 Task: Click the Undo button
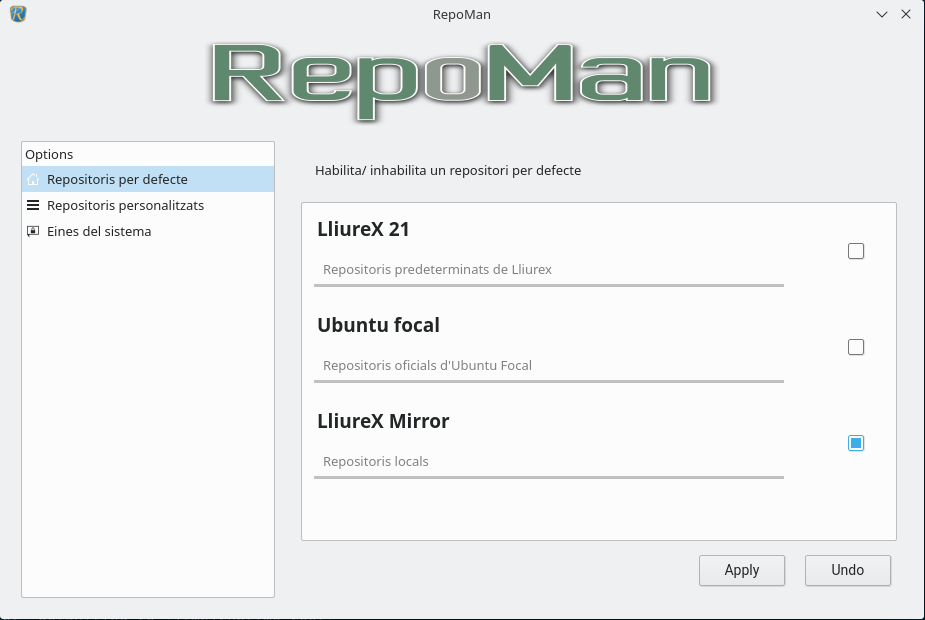pyautogui.click(x=848, y=570)
